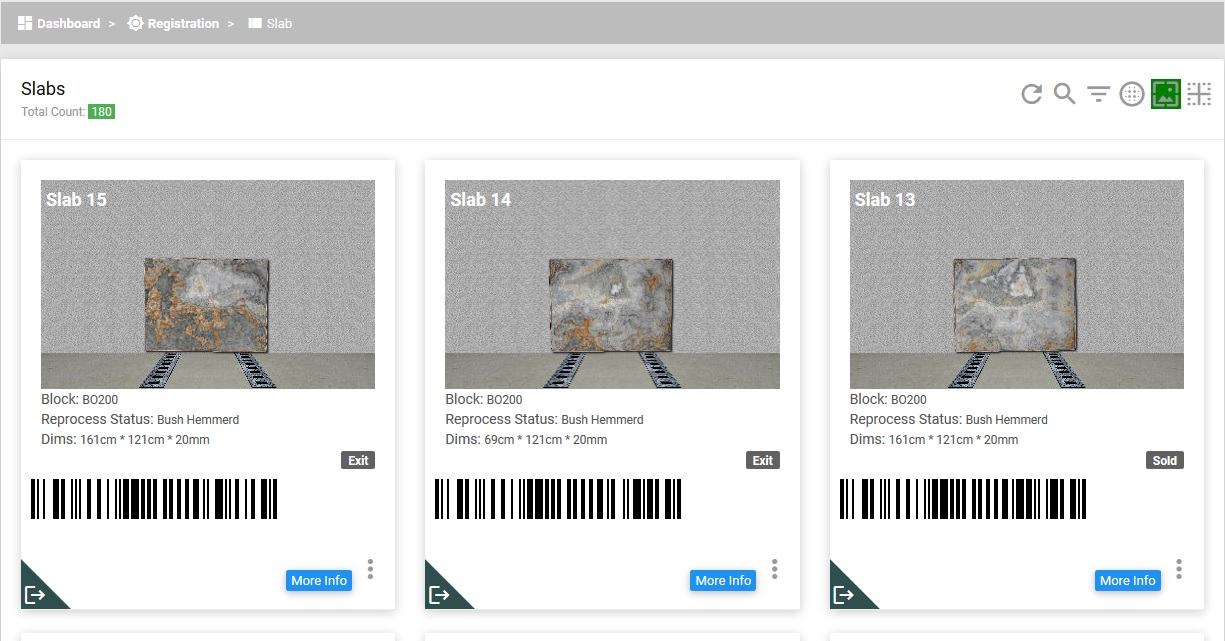This screenshot has width=1225, height=641.
Task: Select the green image card view icon
Action: click(x=1166, y=94)
